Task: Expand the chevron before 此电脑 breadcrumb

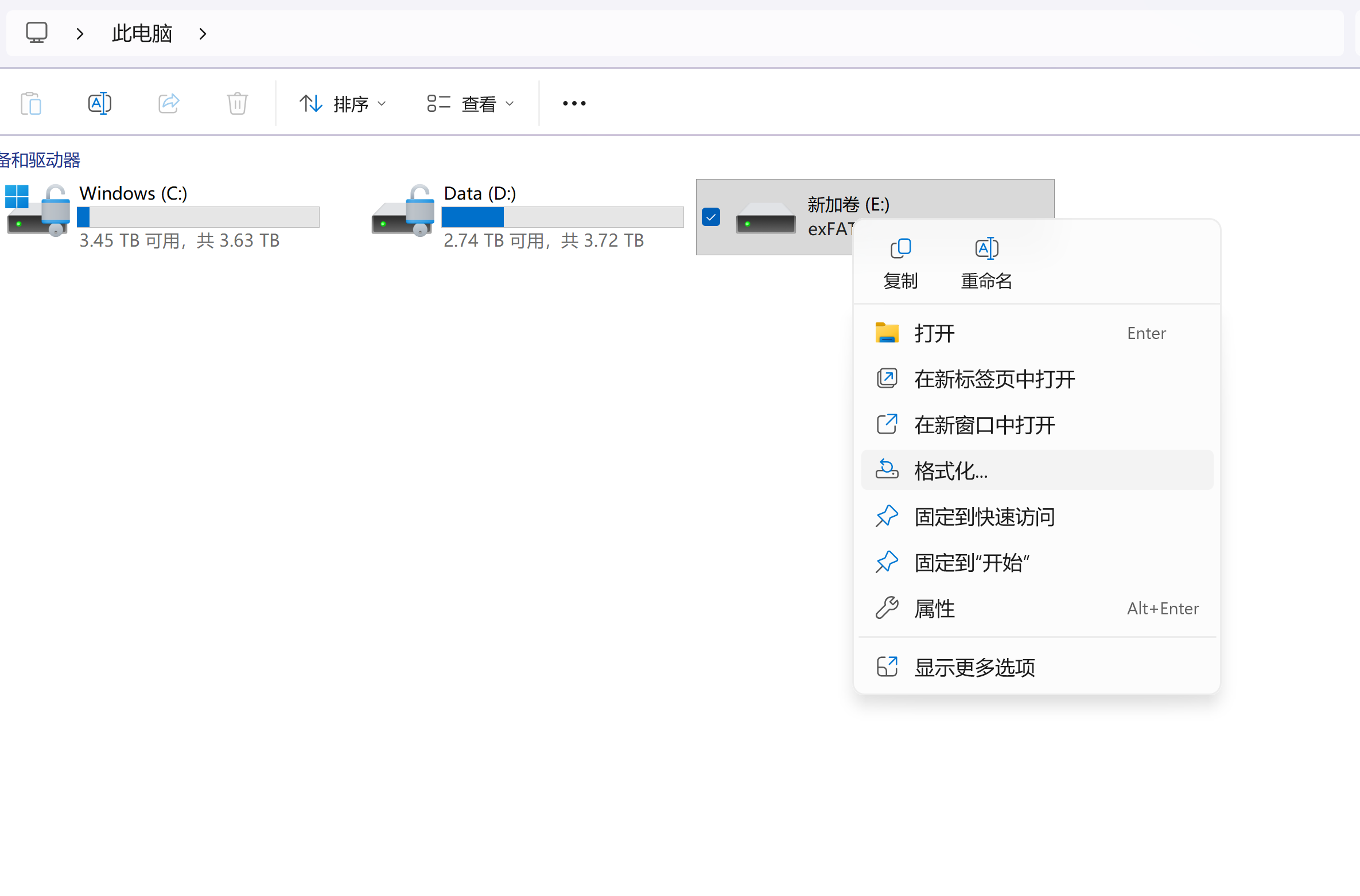Action: coord(80,34)
